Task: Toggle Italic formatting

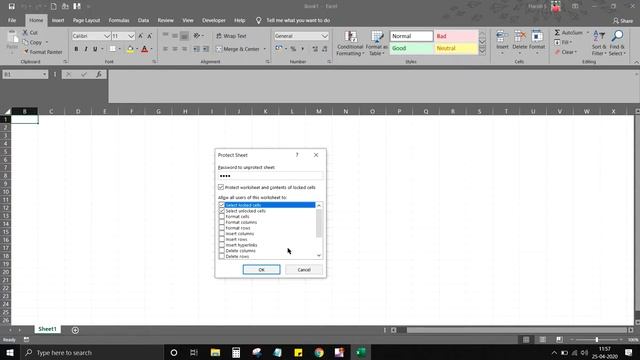Action: [x=86, y=49]
